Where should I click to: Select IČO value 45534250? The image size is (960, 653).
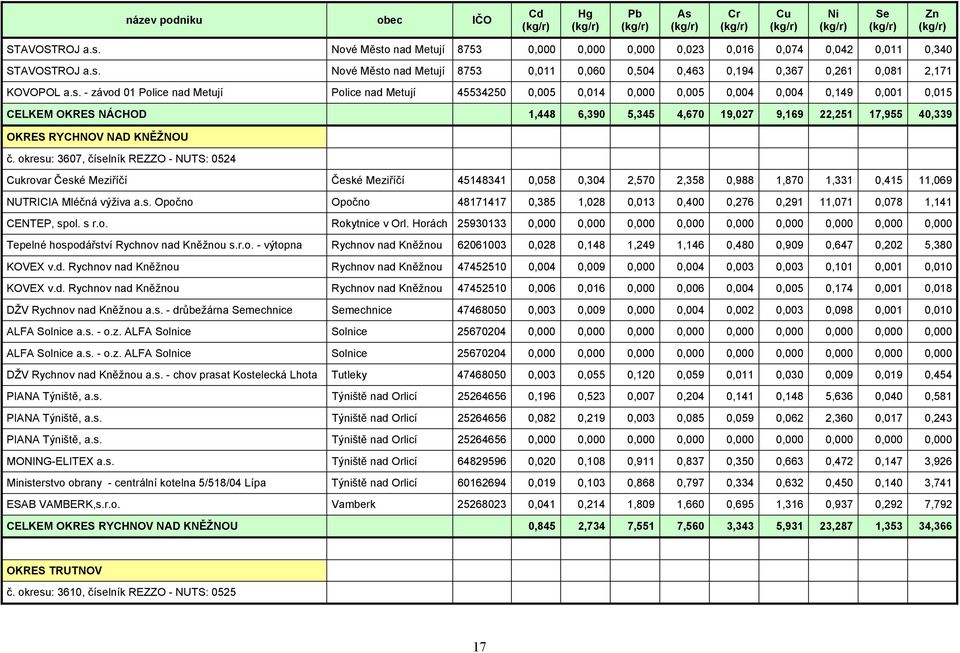click(482, 92)
